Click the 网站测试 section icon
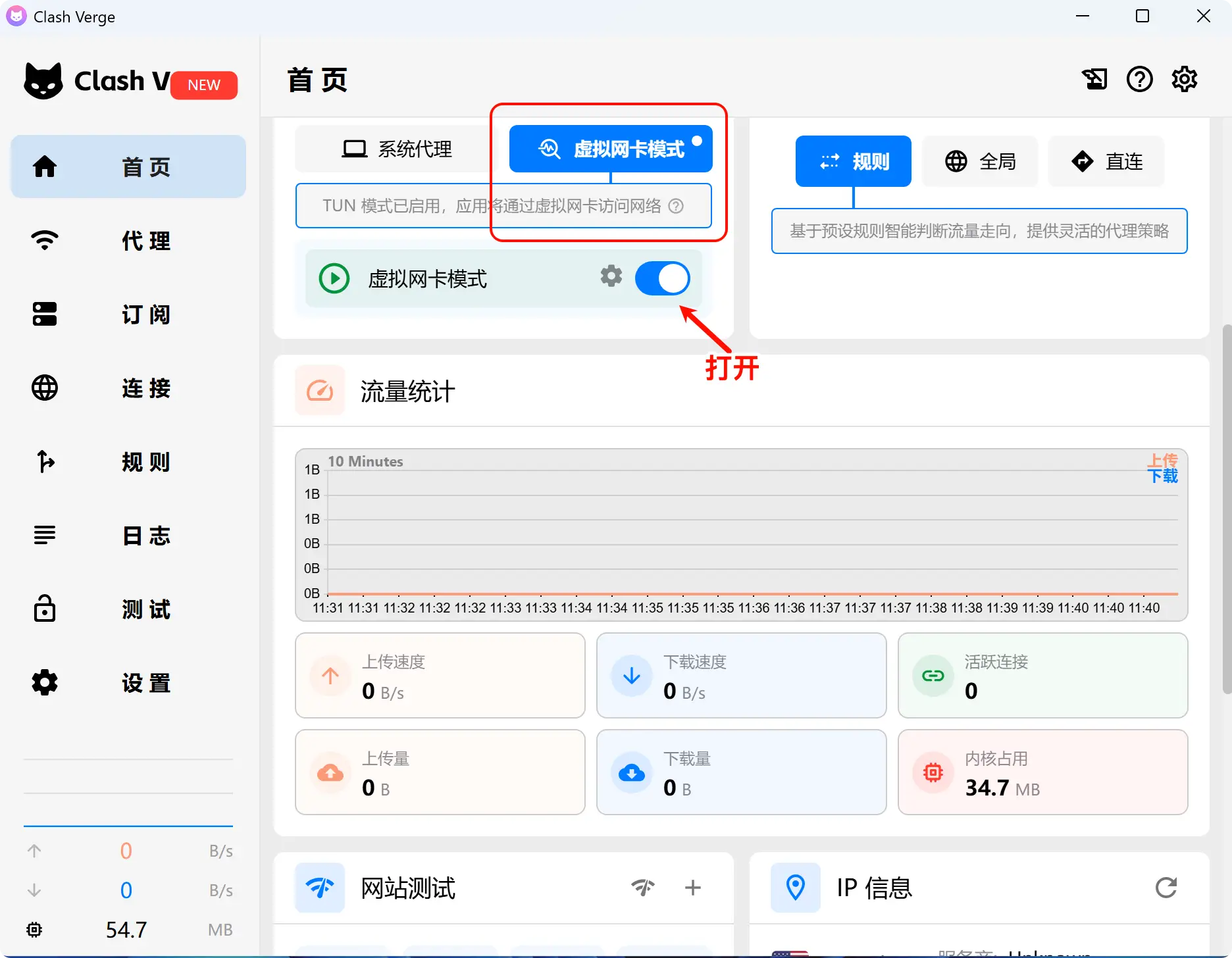Screen dimensions: 1232x958 (320, 888)
